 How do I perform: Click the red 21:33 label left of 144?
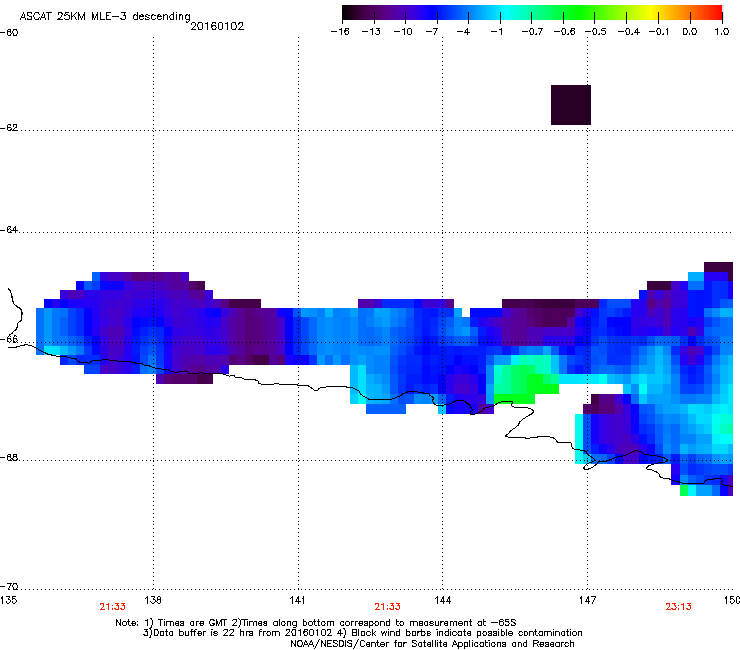(x=387, y=607)
